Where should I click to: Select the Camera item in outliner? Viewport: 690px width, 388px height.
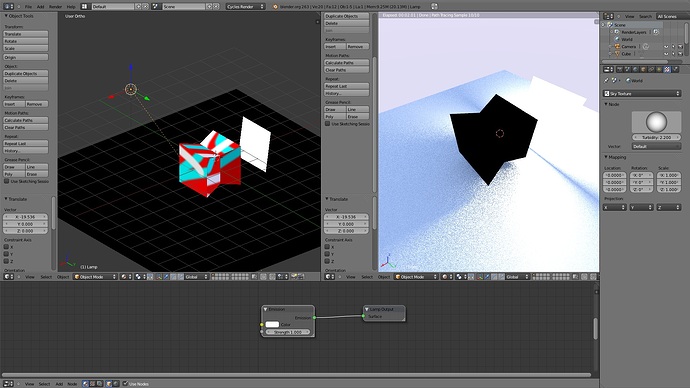tap(628, 46)
